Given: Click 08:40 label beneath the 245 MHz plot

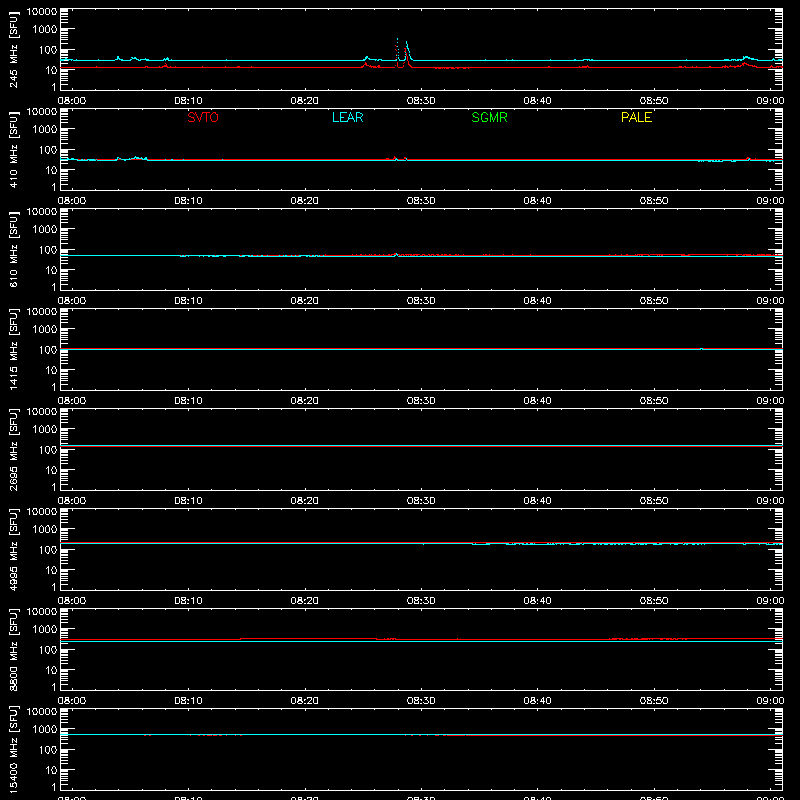Looking at the screenshot, I should [537, 101].
